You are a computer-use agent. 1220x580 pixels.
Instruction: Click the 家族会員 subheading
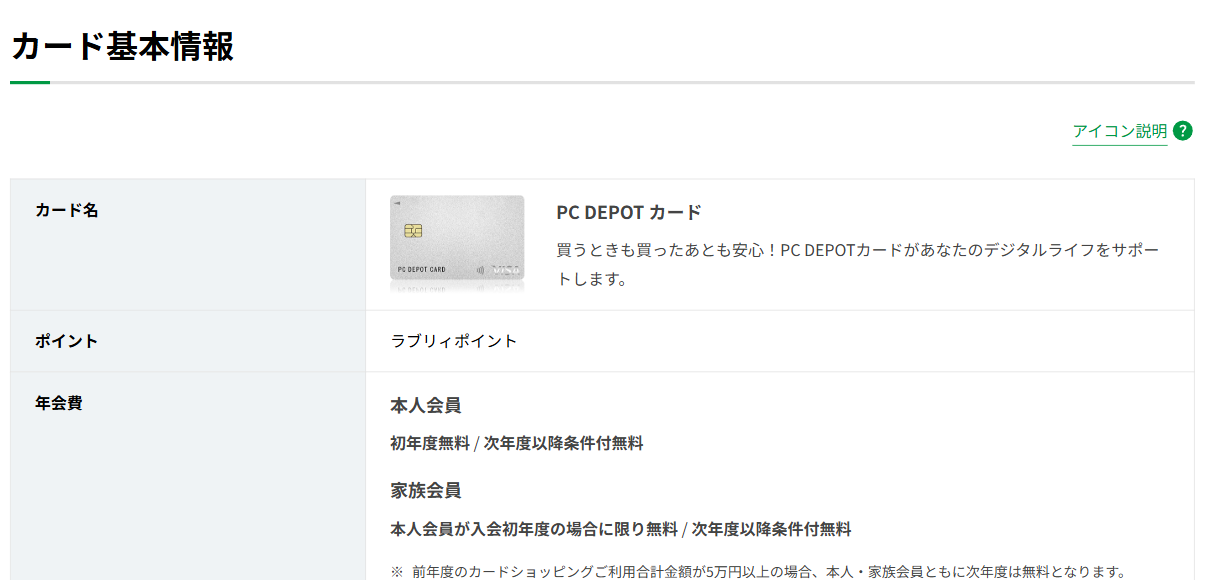tap(425, 491)
